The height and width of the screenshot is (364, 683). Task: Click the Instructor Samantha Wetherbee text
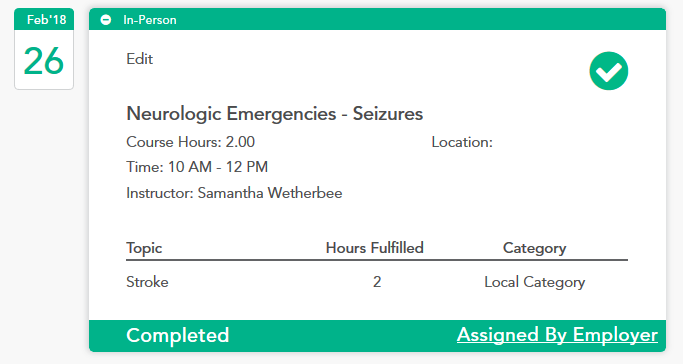tap(234, 193)
